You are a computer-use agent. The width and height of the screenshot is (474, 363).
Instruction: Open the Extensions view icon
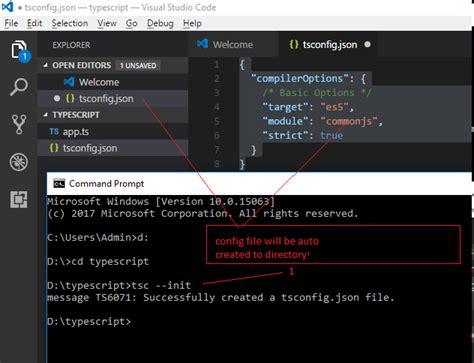pyautogui.click(x=19, y=199)
